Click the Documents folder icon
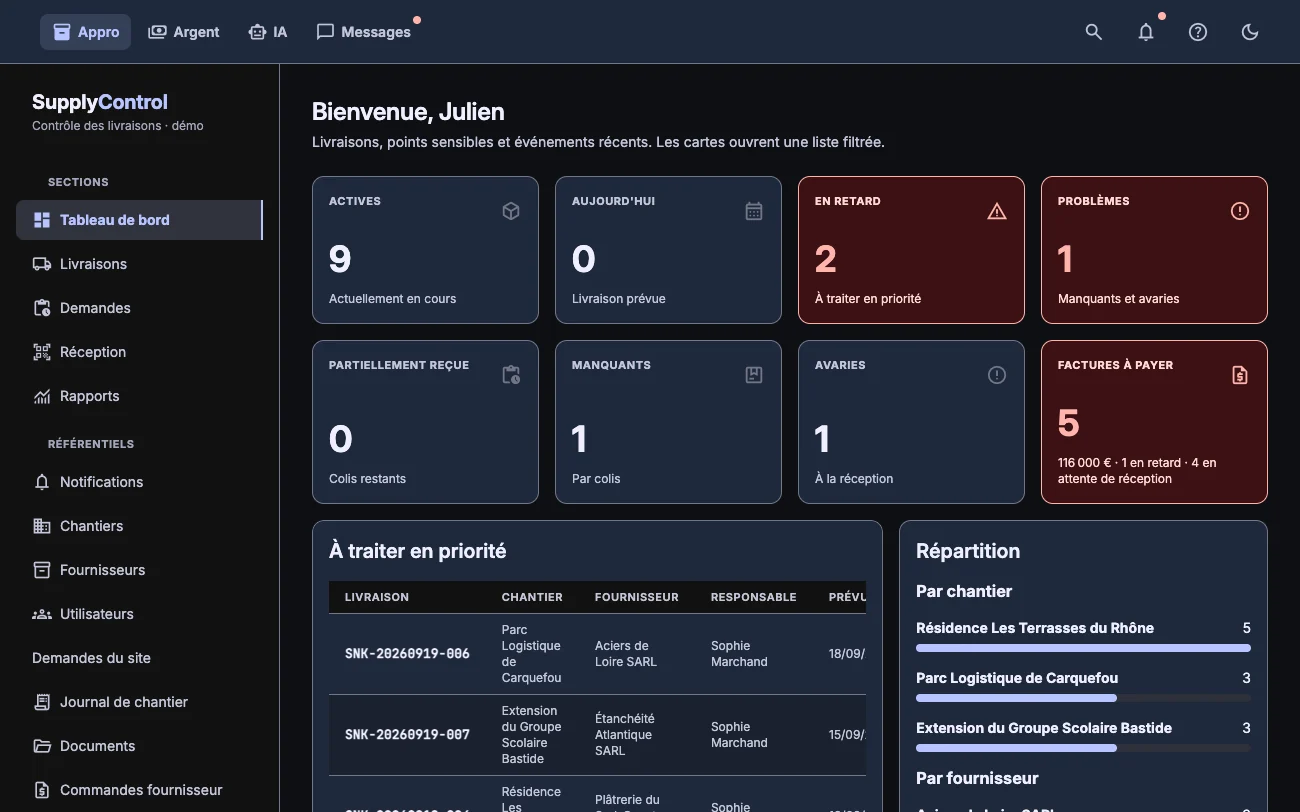This screenshot has width=1300, height=812. tap(42, 746)
